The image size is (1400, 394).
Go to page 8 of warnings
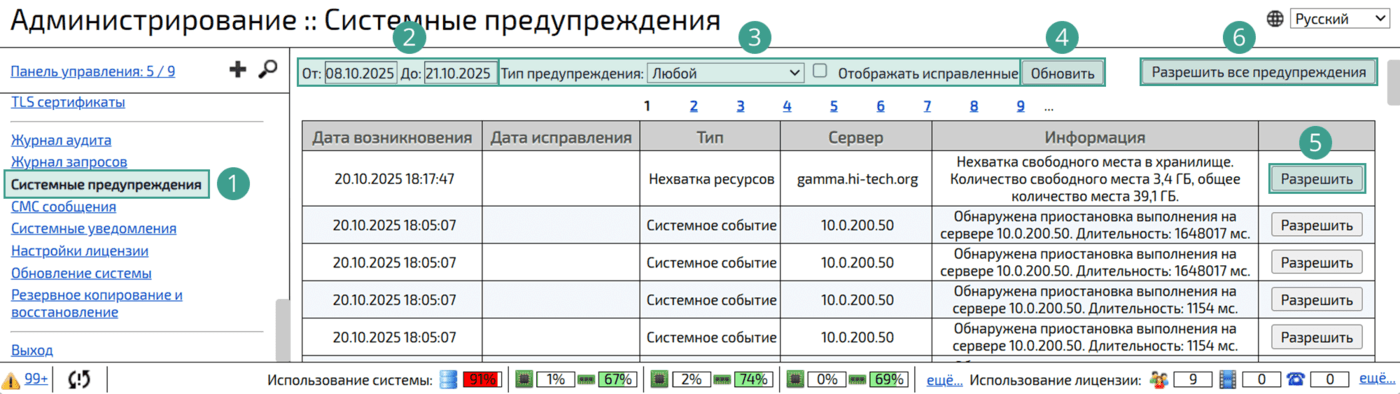[974, 106]
